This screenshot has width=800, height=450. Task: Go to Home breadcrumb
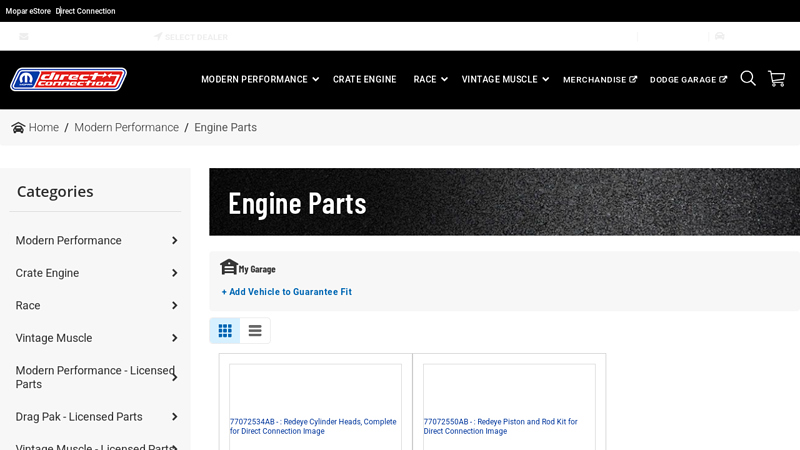point(43,128)
